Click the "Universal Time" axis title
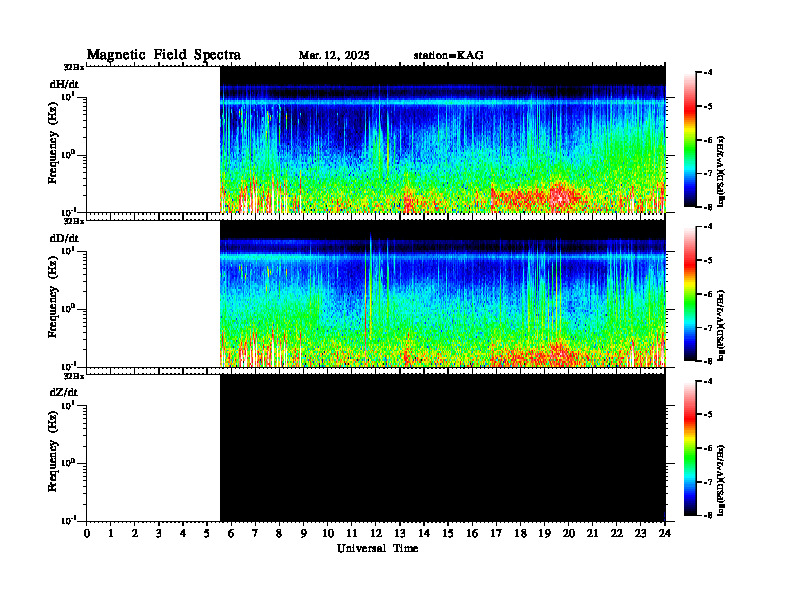The image size is (792, 612). click(377, 548)
